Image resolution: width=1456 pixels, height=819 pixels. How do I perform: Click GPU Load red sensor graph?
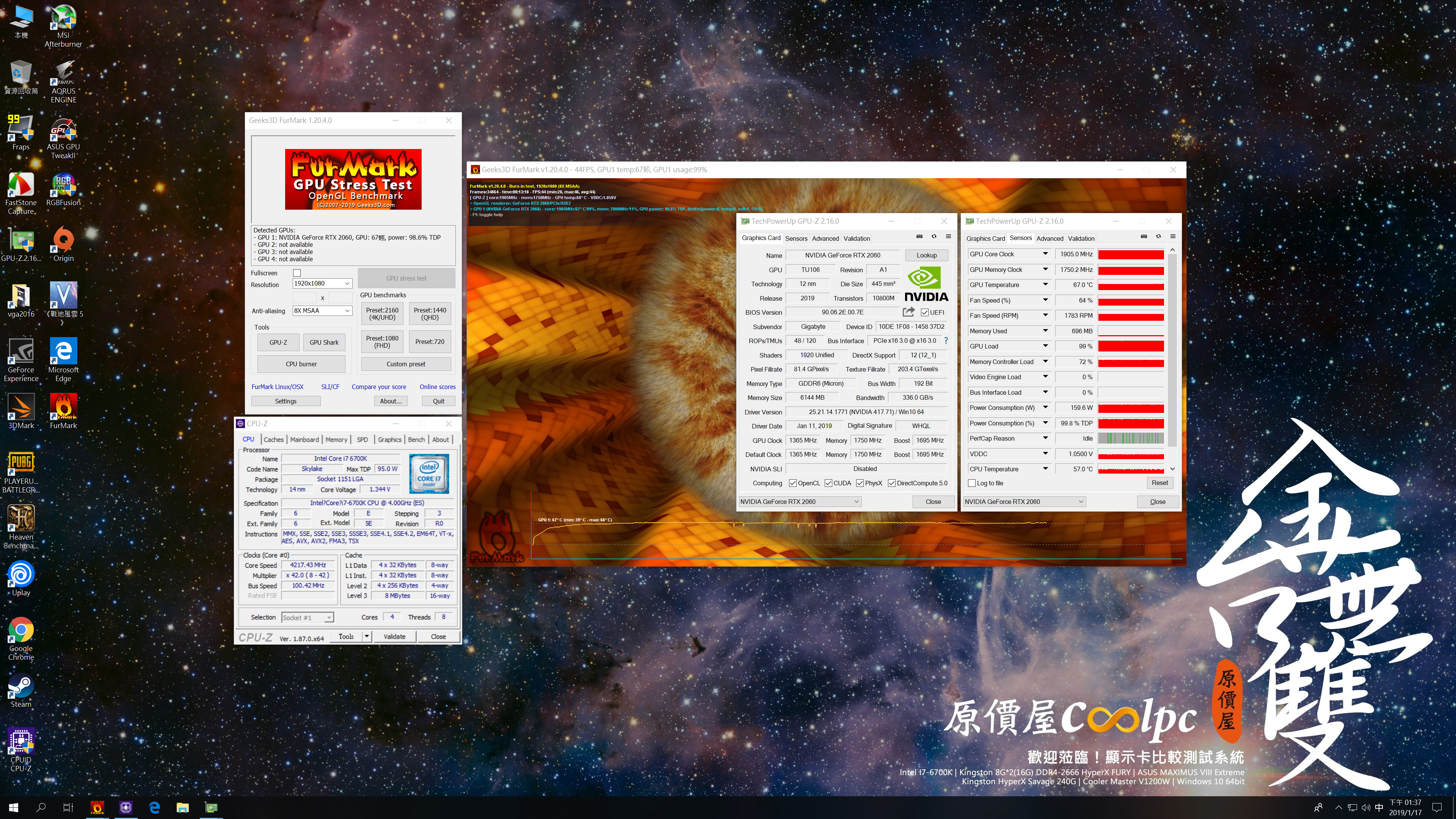coord(1130,347)
